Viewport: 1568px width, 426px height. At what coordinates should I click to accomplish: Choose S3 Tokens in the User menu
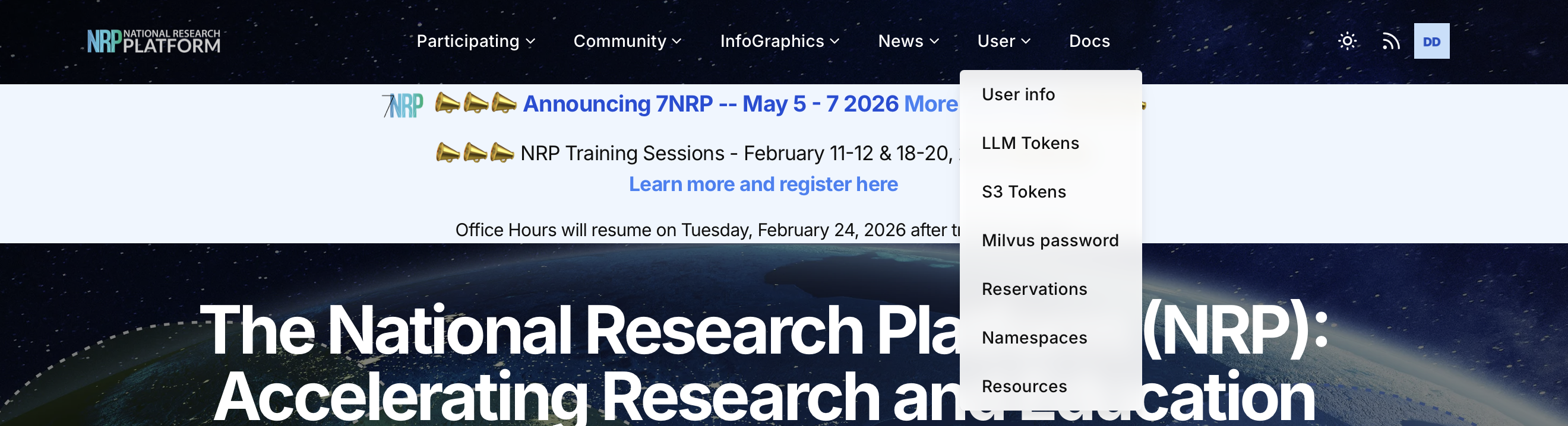tap(1023, 192)
